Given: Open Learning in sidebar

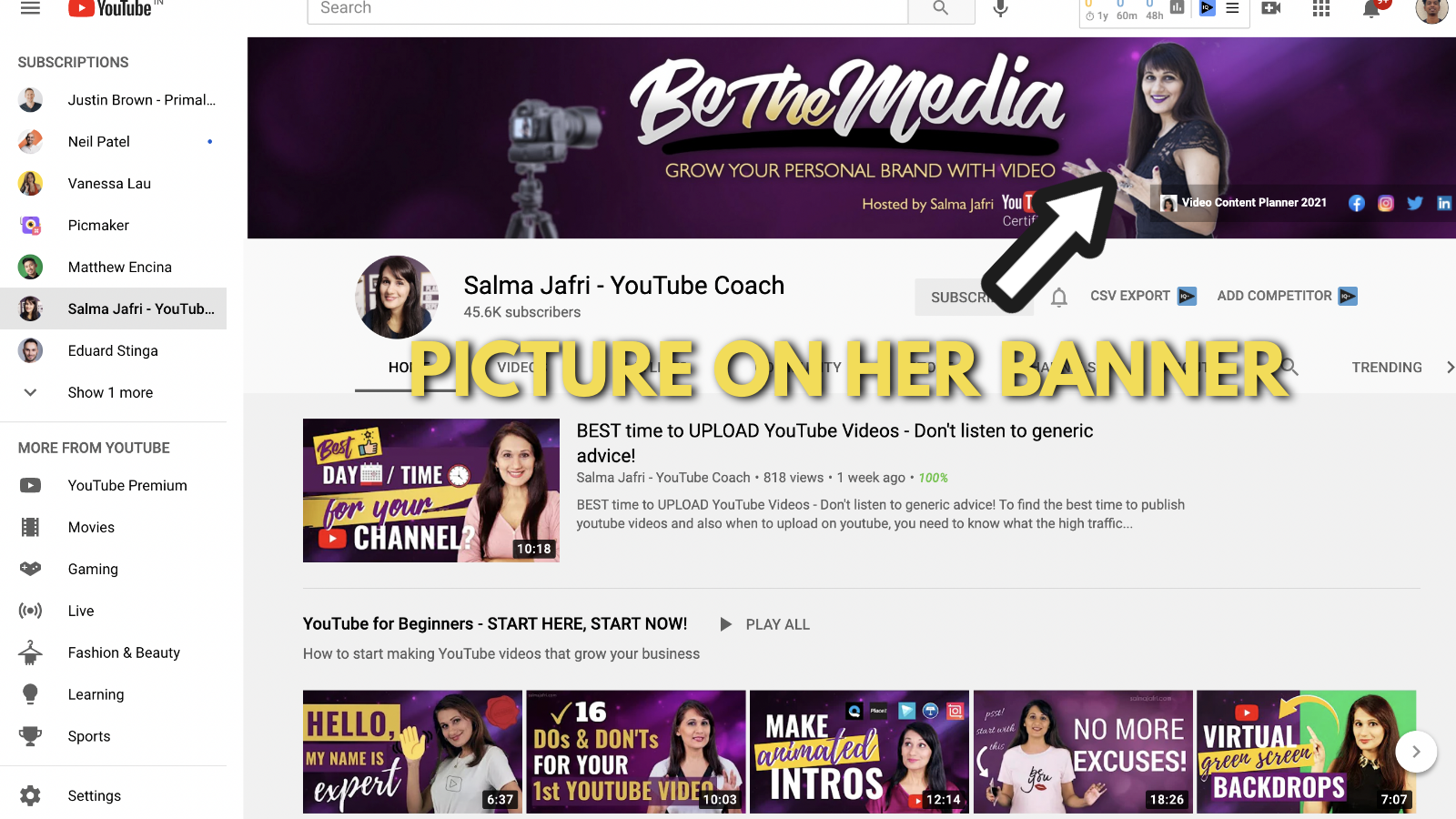Looking at the screenshot, I should [114, 695].
